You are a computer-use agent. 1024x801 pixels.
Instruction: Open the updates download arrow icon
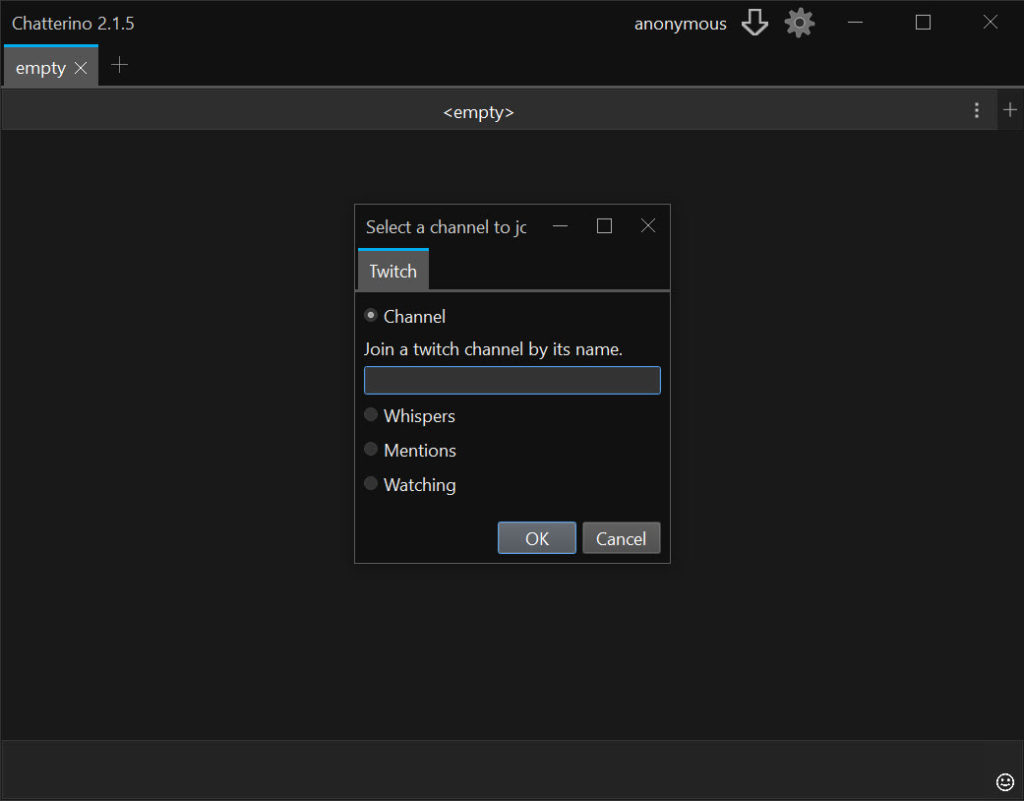point(754,23)
